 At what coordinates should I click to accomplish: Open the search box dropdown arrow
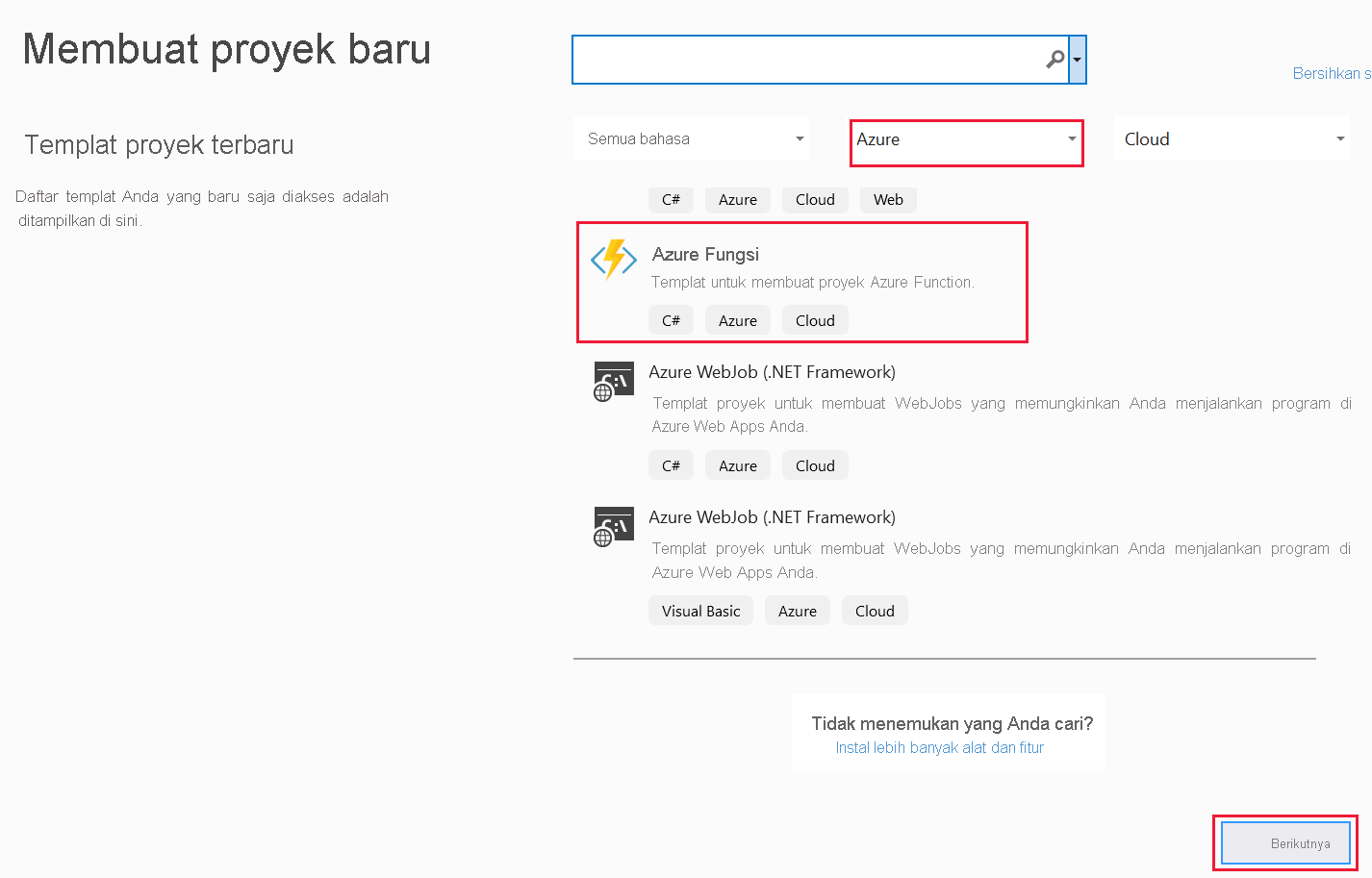pyautogui.click(x=1078, y=60)
